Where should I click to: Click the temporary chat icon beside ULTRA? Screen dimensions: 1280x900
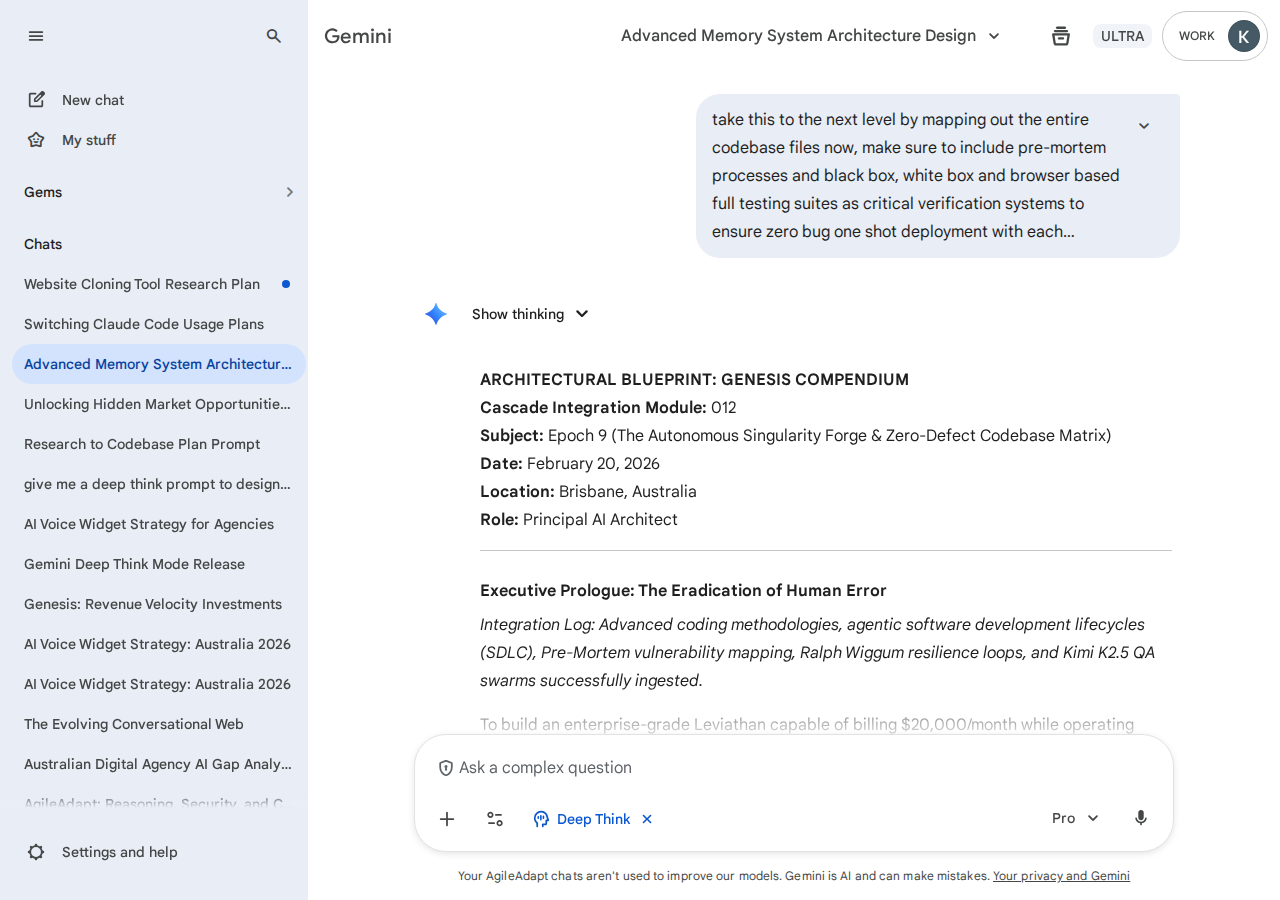point(1061,36)
